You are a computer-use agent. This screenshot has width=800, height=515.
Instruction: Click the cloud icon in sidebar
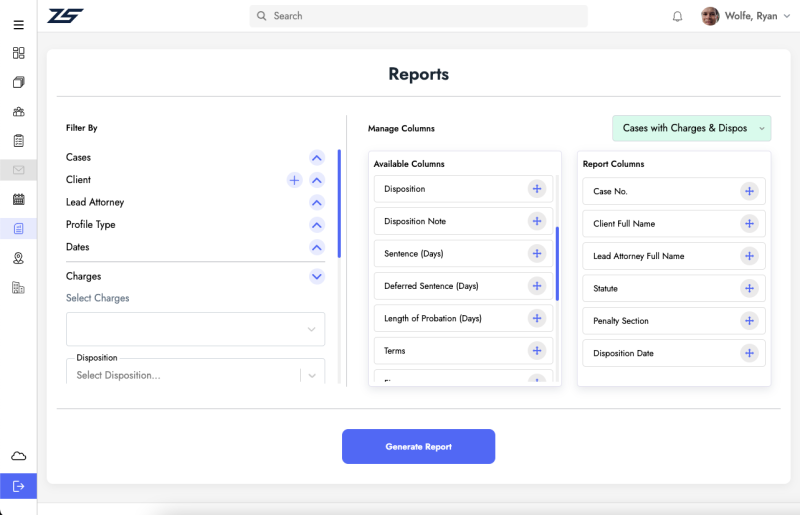coord(18,456)
